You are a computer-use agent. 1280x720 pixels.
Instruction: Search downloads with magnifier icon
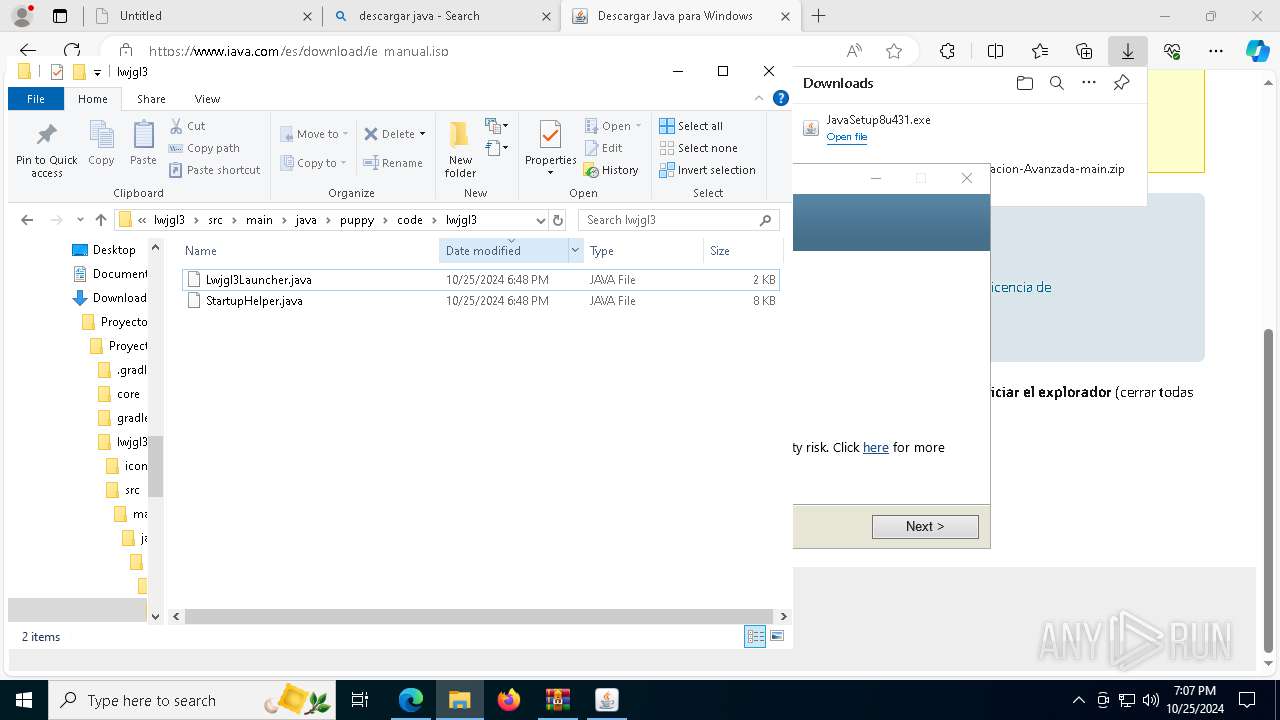tap(1056, 83)
